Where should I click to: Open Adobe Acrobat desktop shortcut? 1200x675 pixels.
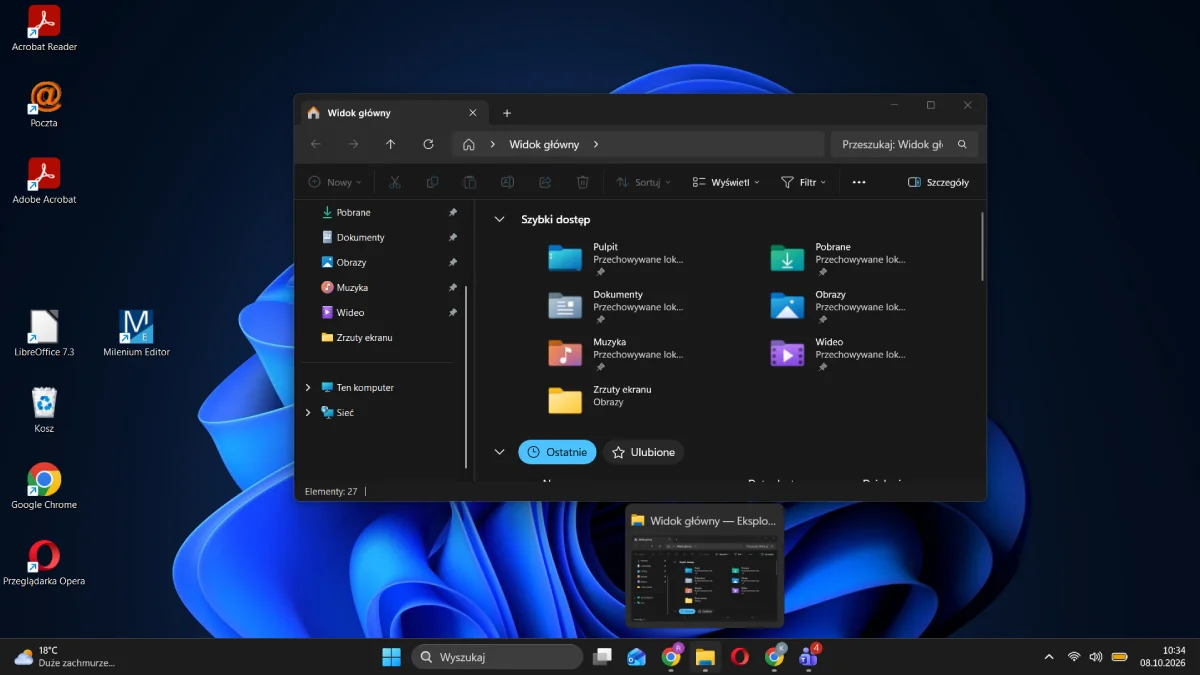(44, 180)
